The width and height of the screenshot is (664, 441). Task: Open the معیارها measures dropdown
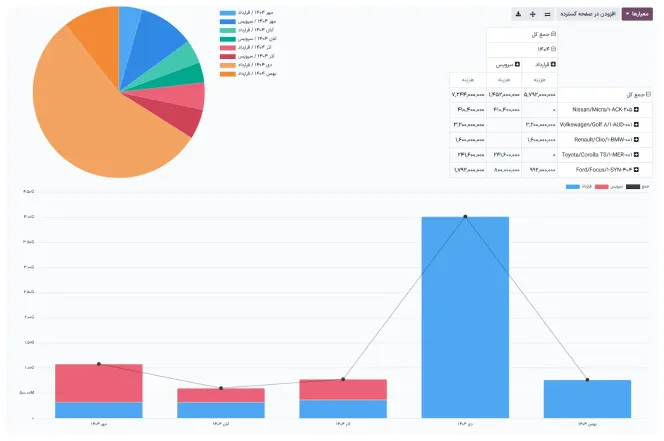(637, 14)
